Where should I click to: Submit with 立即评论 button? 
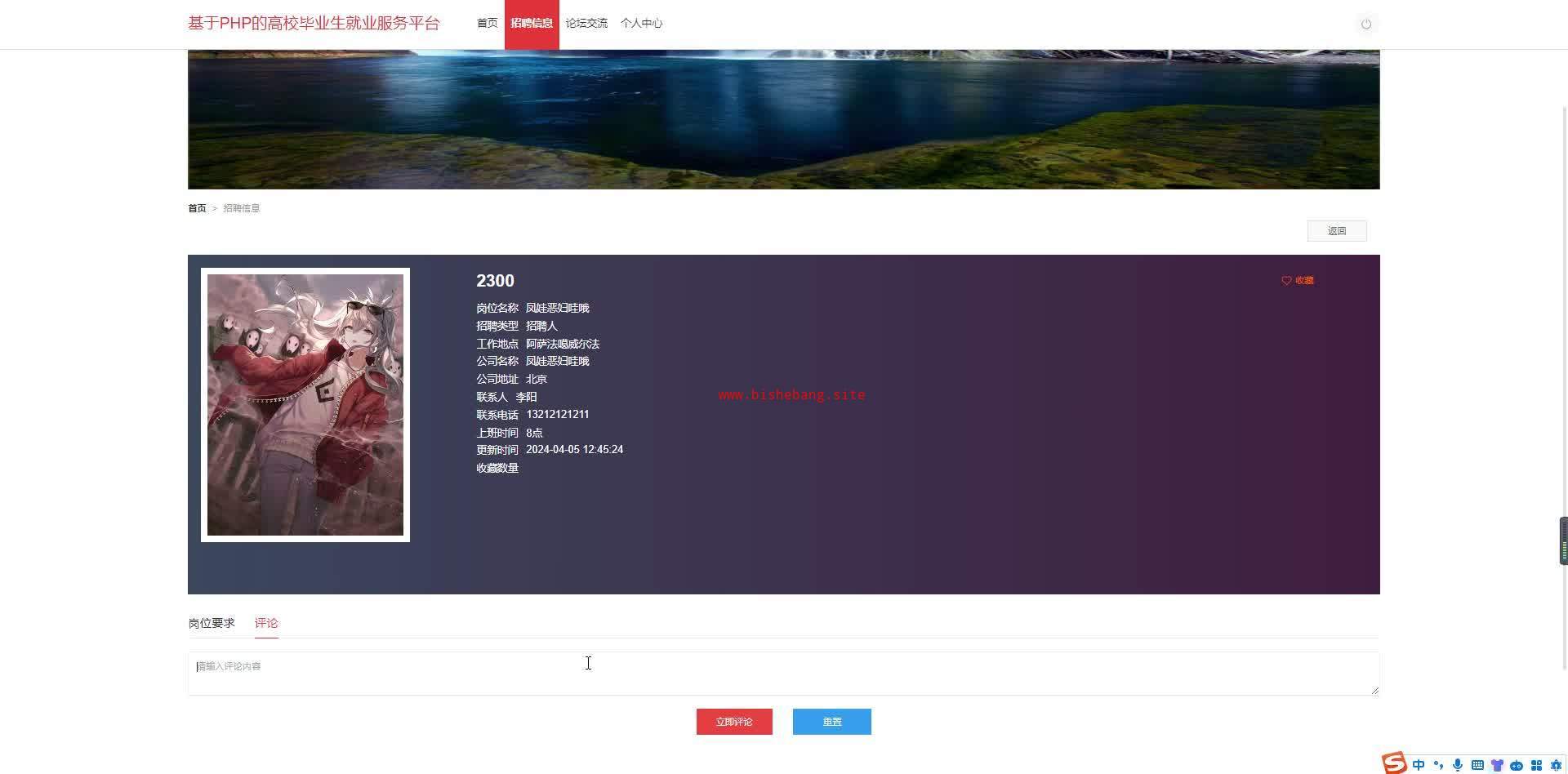(x=734, y=722)
